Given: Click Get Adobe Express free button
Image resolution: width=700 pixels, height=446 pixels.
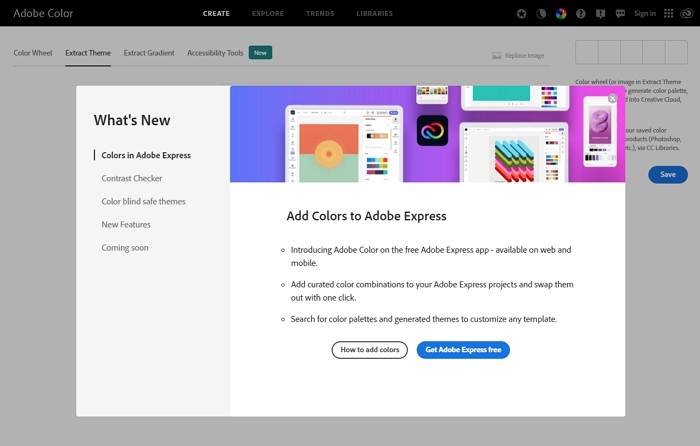Looking at the screenshot, I should tap(463, 350).
